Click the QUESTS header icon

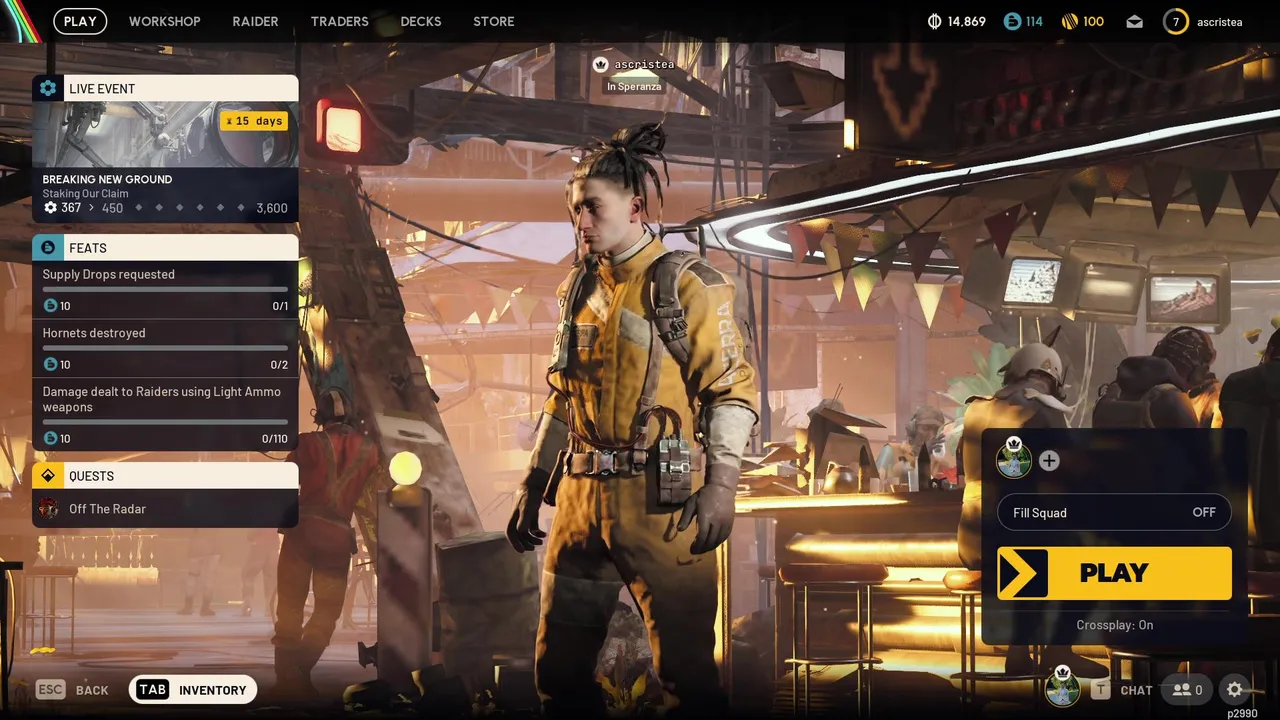pyautogui.click(x=48, y=476)
